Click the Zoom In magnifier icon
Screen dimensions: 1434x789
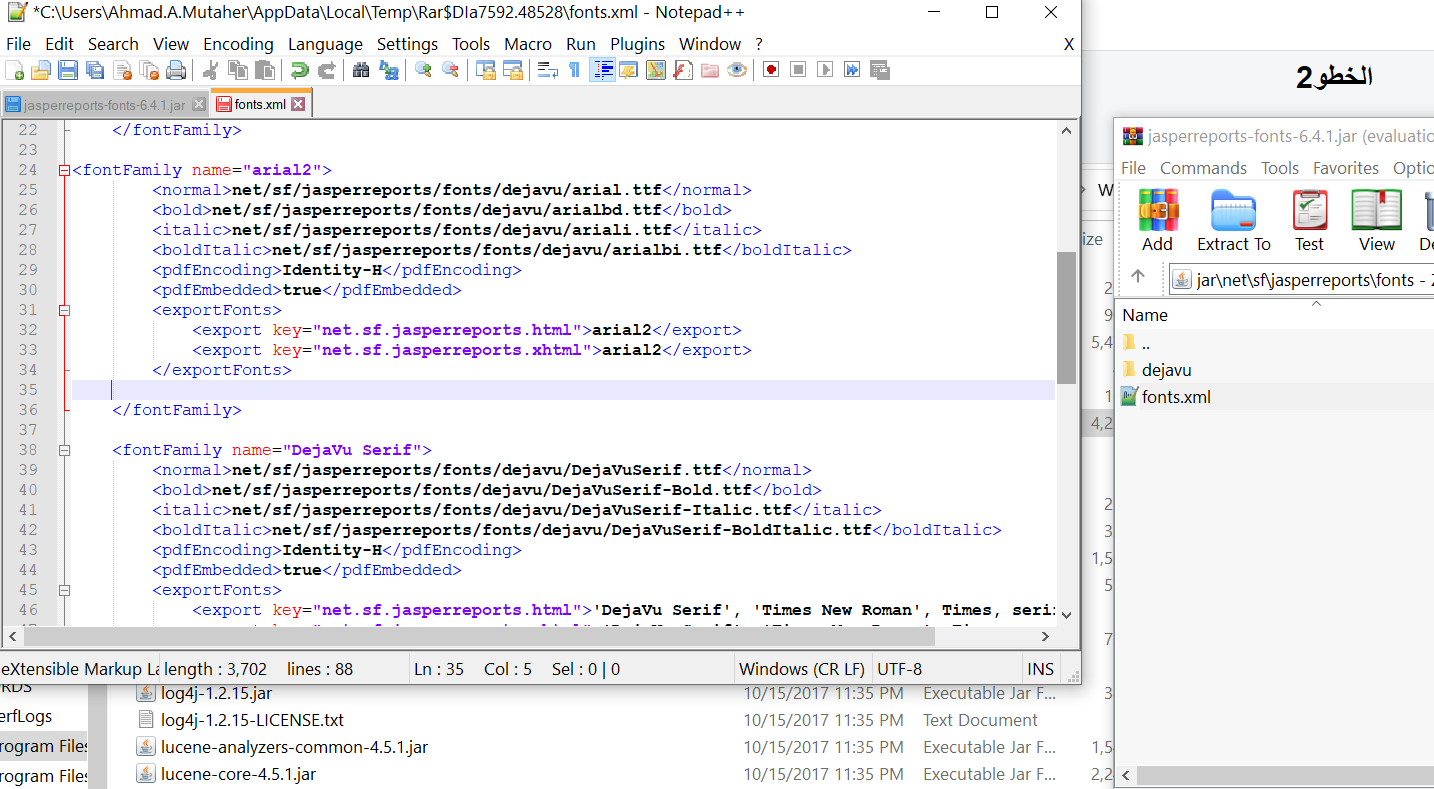[423, 70]
